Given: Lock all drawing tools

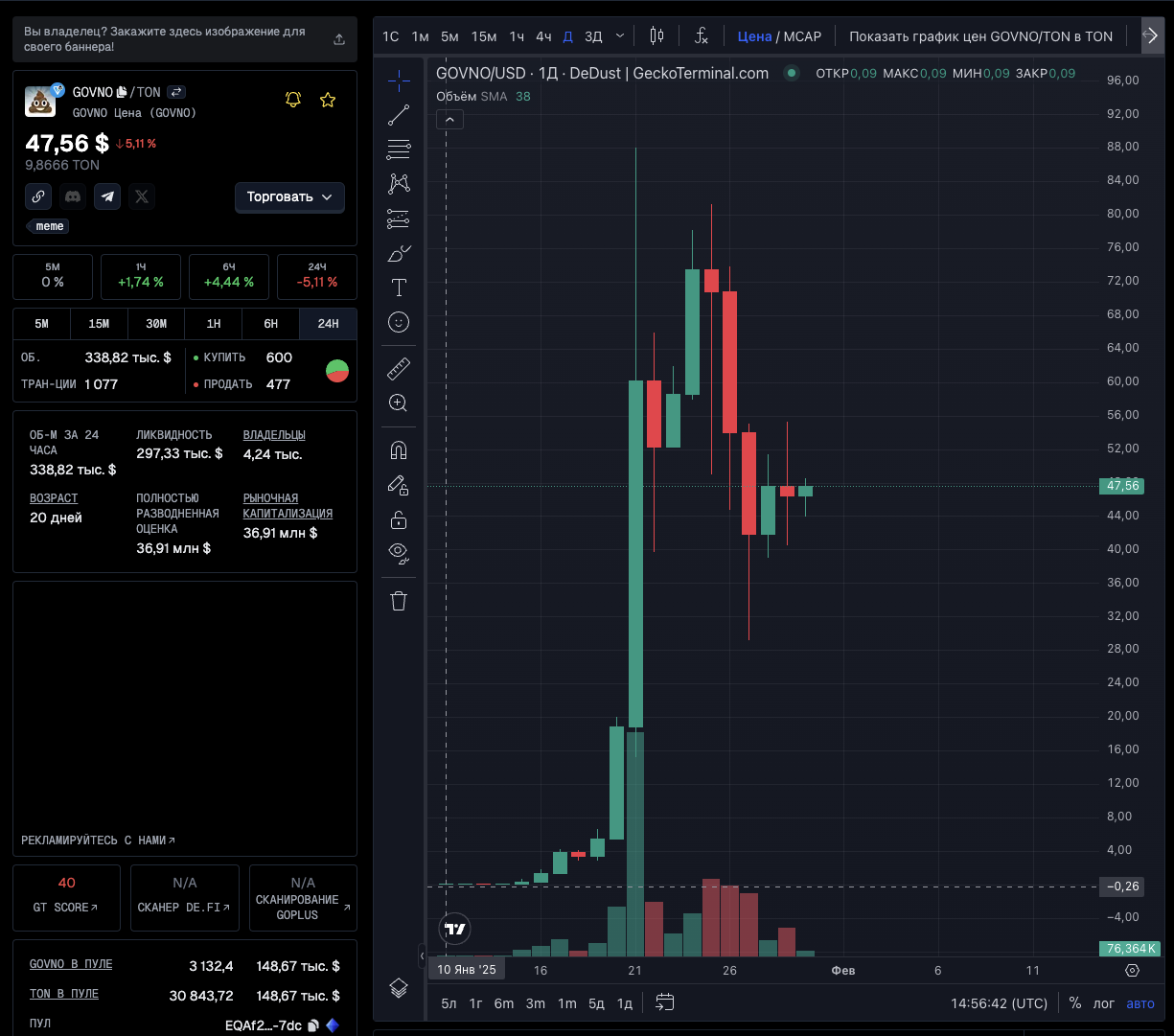Looking at the screenshot, I should pyautogui.click(x=399, y=519).
